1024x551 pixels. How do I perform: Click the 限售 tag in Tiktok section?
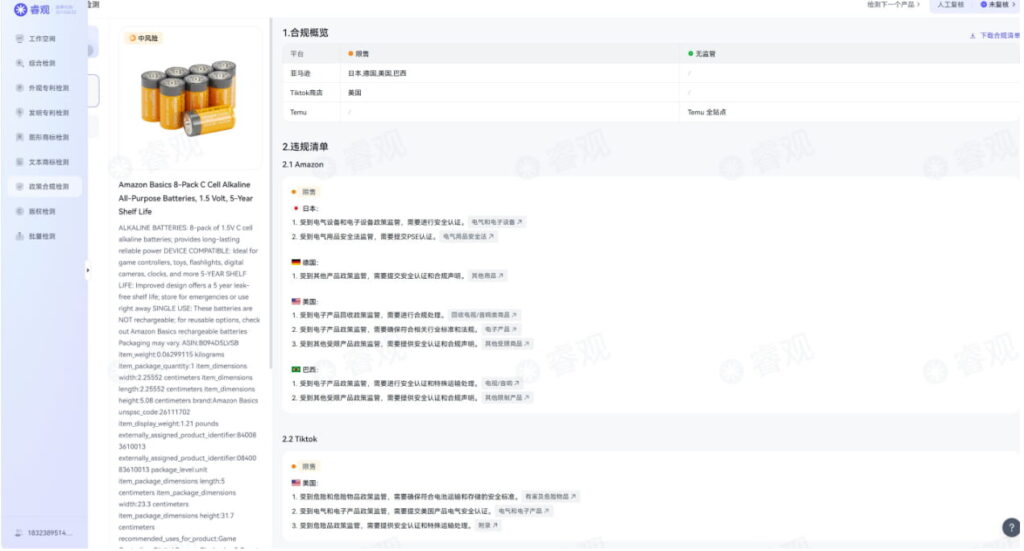coord(309,467)
